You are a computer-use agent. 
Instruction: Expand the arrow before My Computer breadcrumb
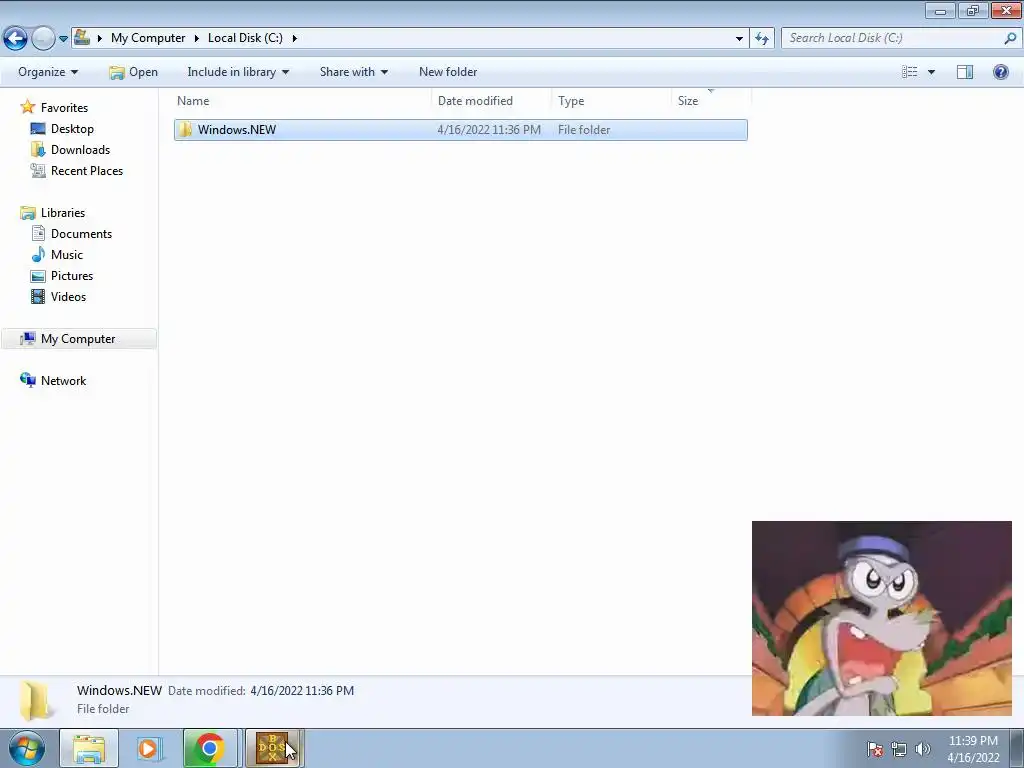pyautogui.click(x=100, y=38)
